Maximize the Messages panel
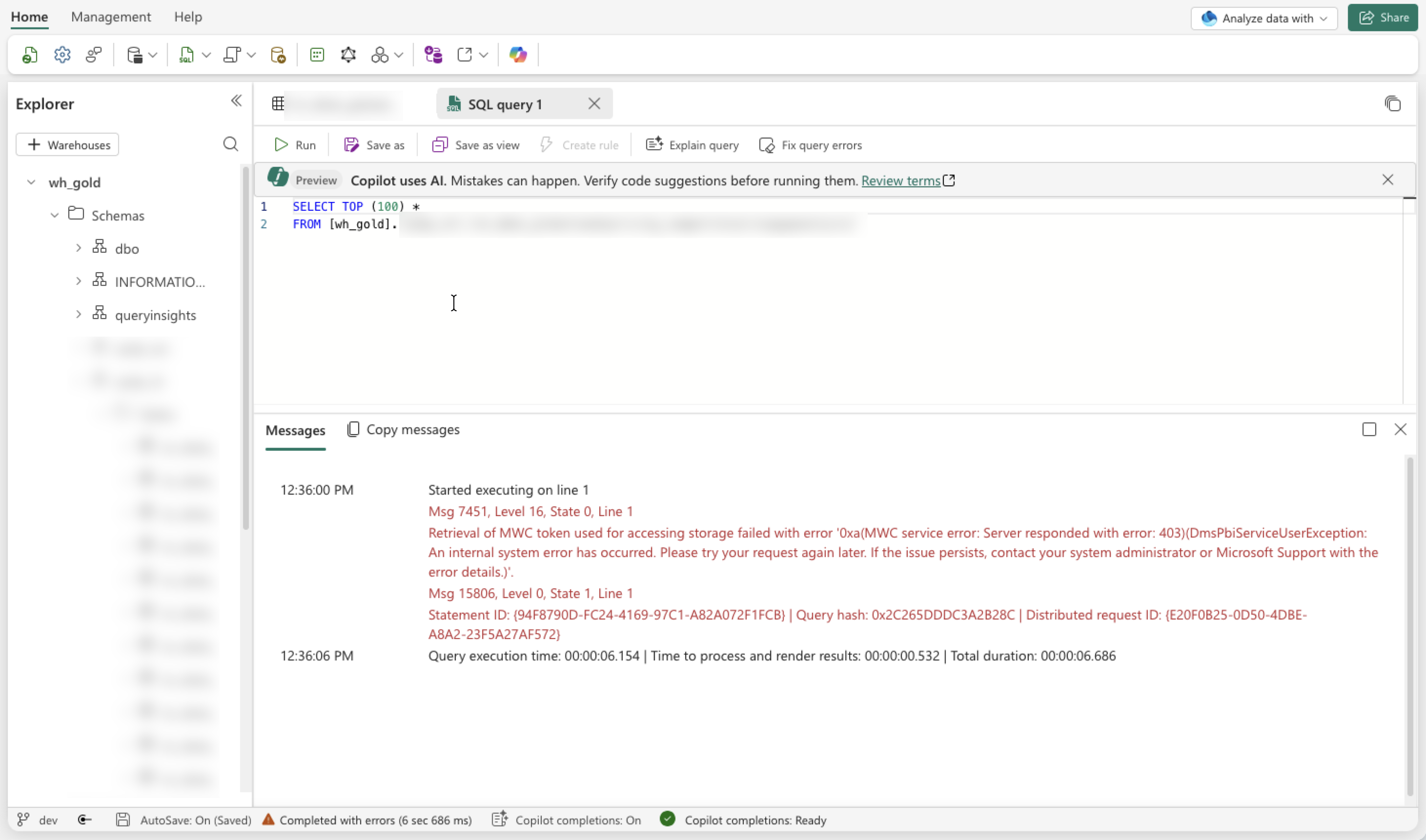The height and width of the screenshot is (840, 1426). pyautogui.click(x=1369, y=430)
